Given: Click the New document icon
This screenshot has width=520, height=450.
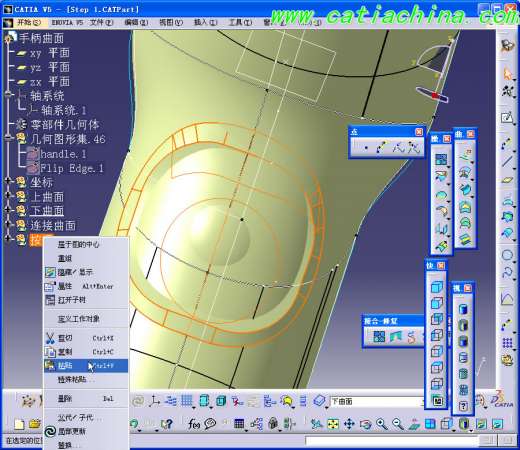Looking at the screenshot, I should click(x=19, y=424).
